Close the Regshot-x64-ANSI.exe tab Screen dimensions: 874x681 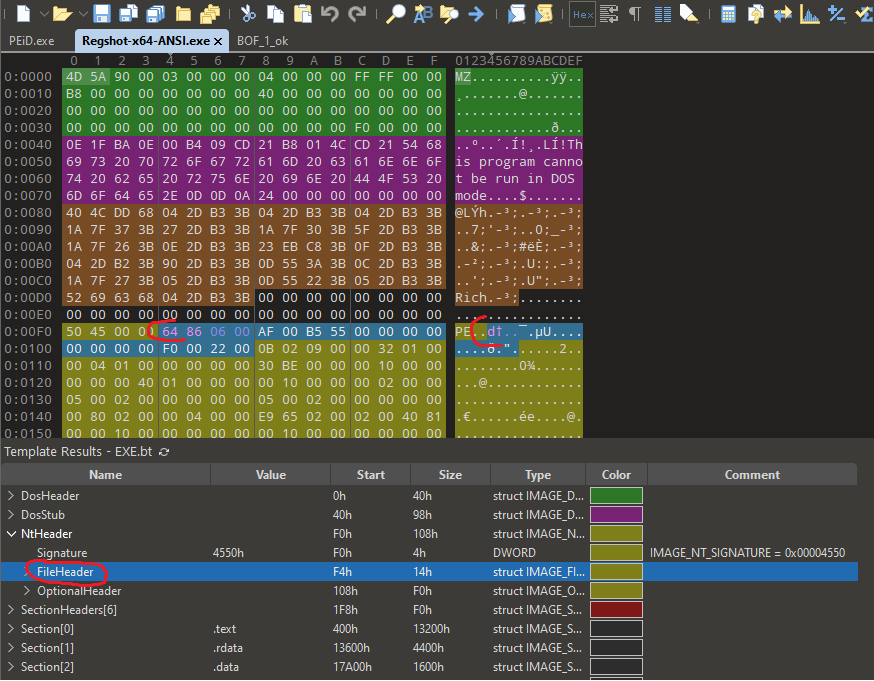(x=218, y=41)
